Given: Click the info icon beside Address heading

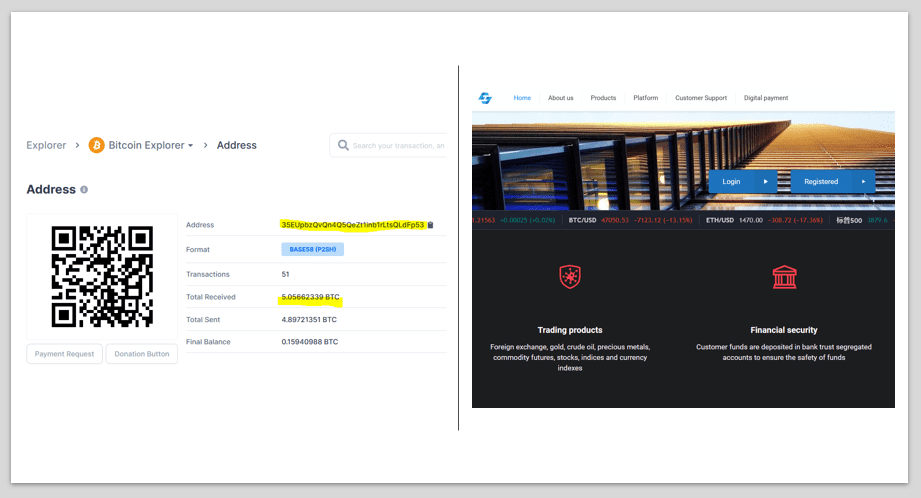Looking at the screenshot, I should click(x=84, y=190).
